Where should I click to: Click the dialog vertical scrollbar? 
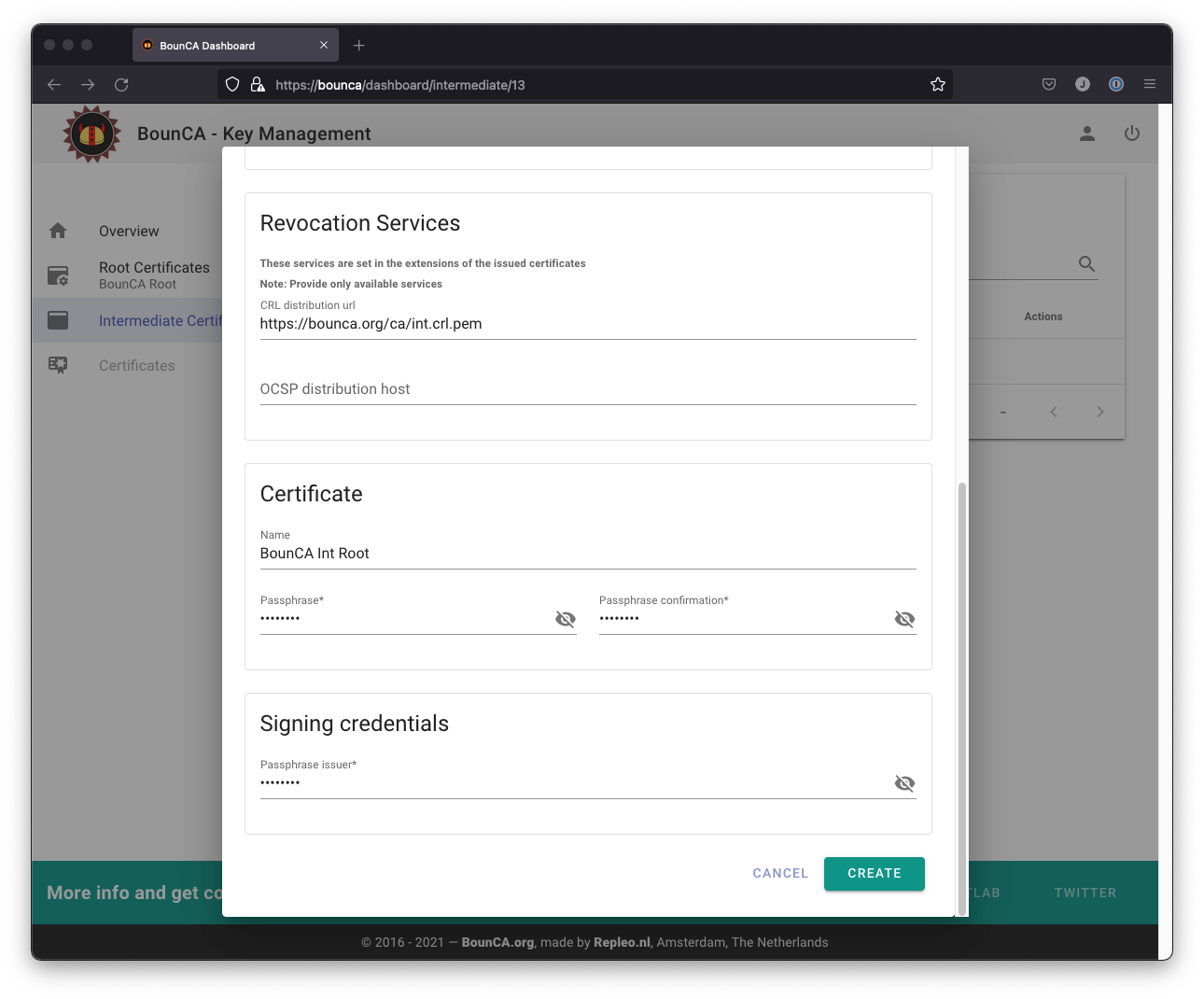962,698
